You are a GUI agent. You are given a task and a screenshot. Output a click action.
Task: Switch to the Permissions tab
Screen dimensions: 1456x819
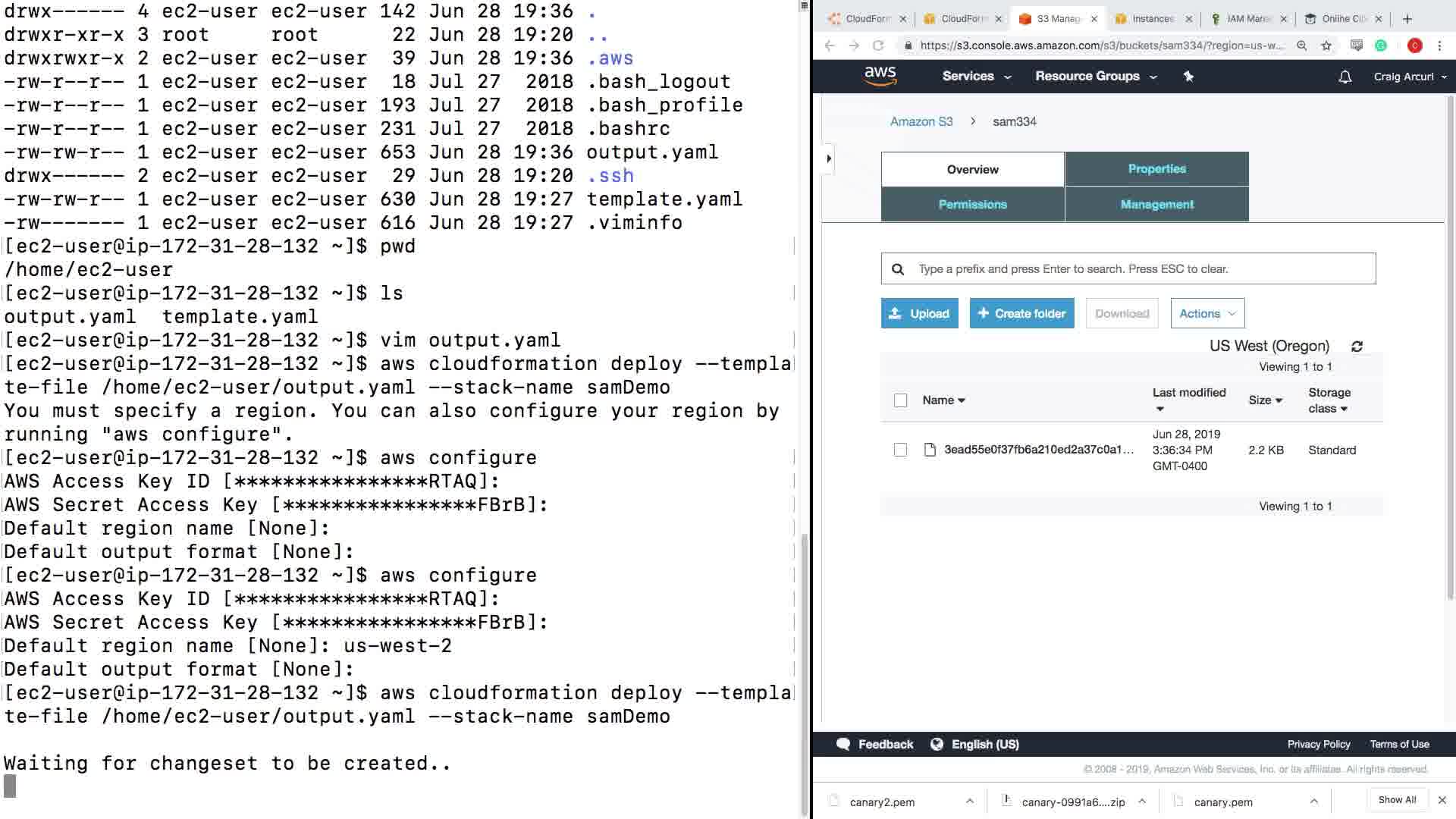[x=972, y=204]
